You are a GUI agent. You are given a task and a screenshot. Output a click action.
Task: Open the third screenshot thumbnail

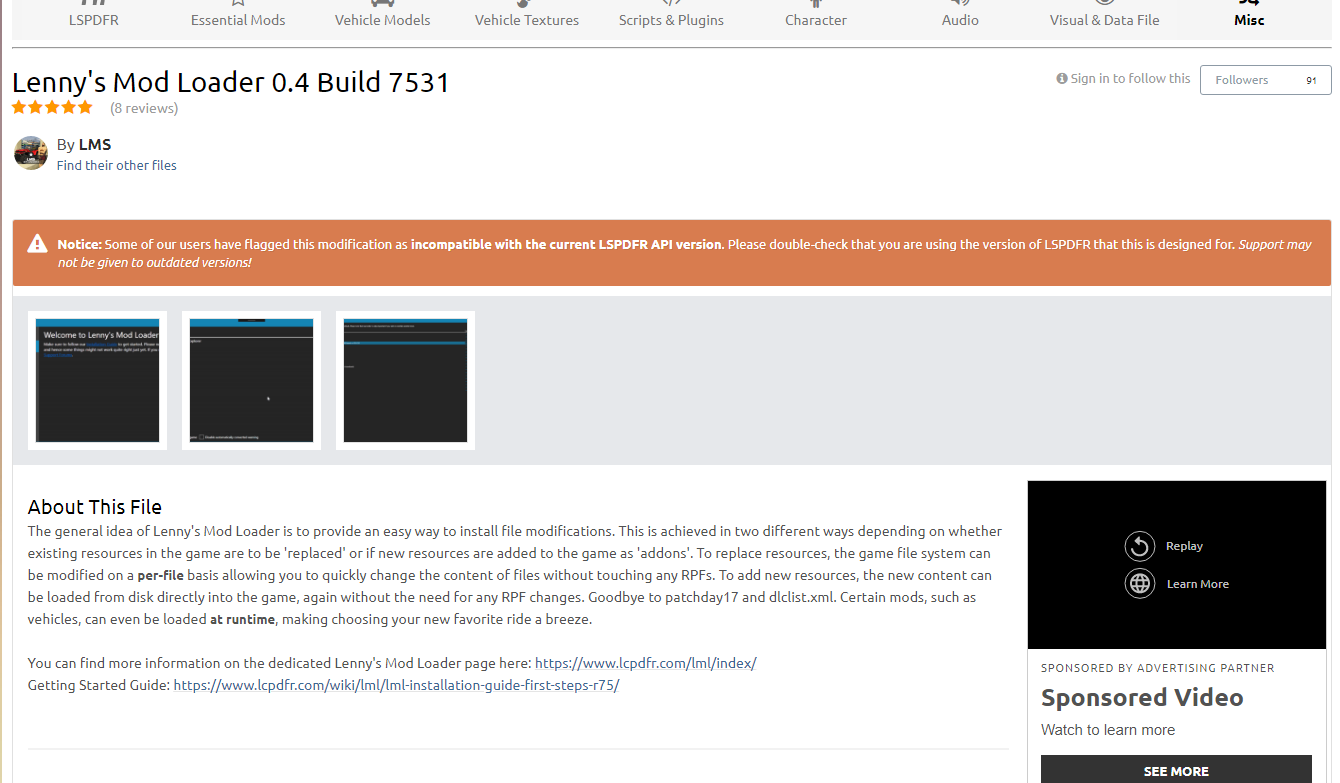click(x=406, y=381)
